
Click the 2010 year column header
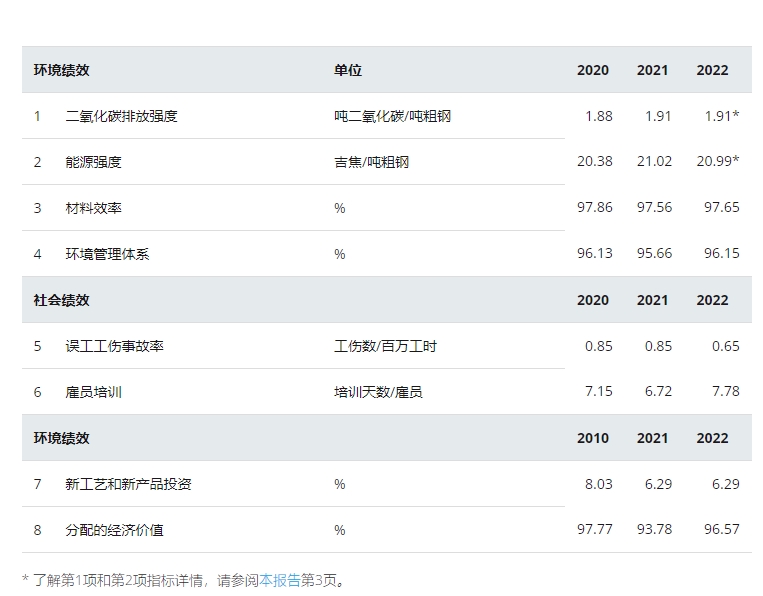coord(593,438)
